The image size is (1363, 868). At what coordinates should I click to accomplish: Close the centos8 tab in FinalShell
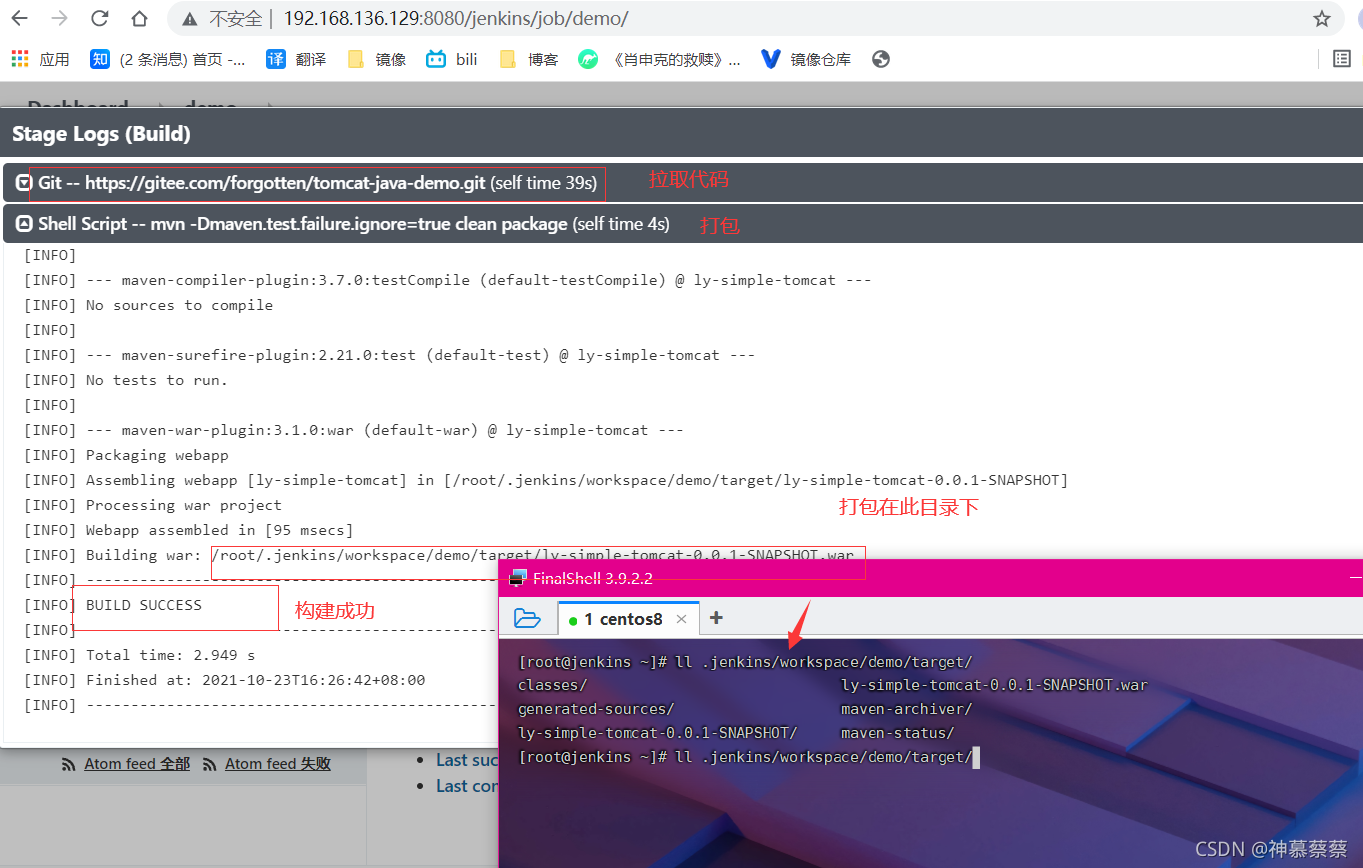click(681, 619)
